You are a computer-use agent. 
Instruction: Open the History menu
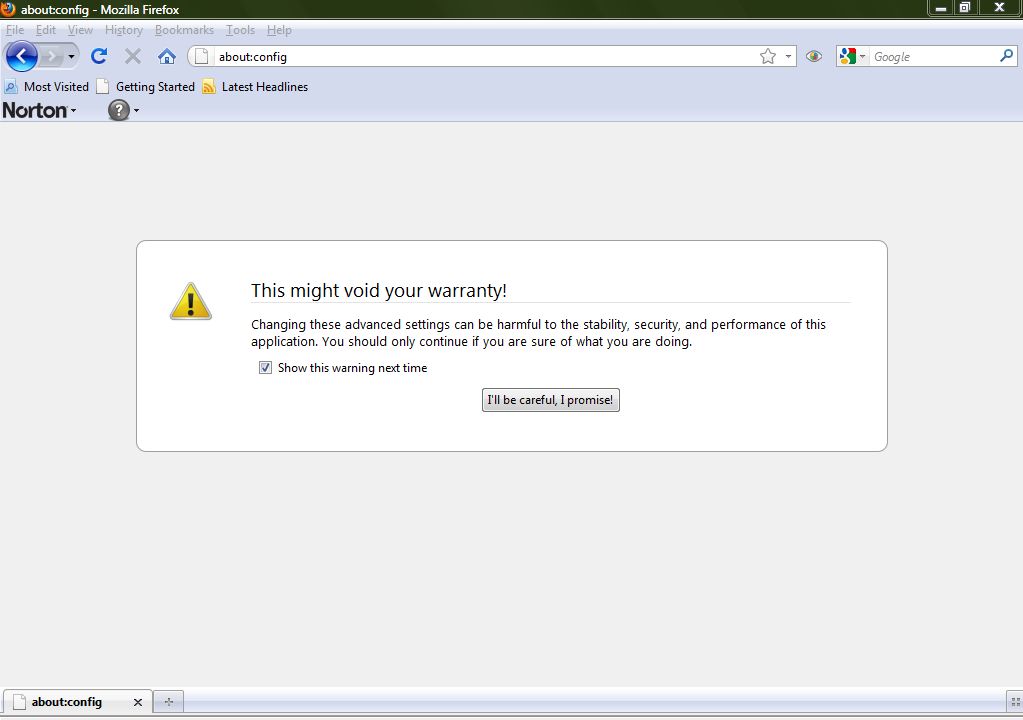tap(124, 30)
